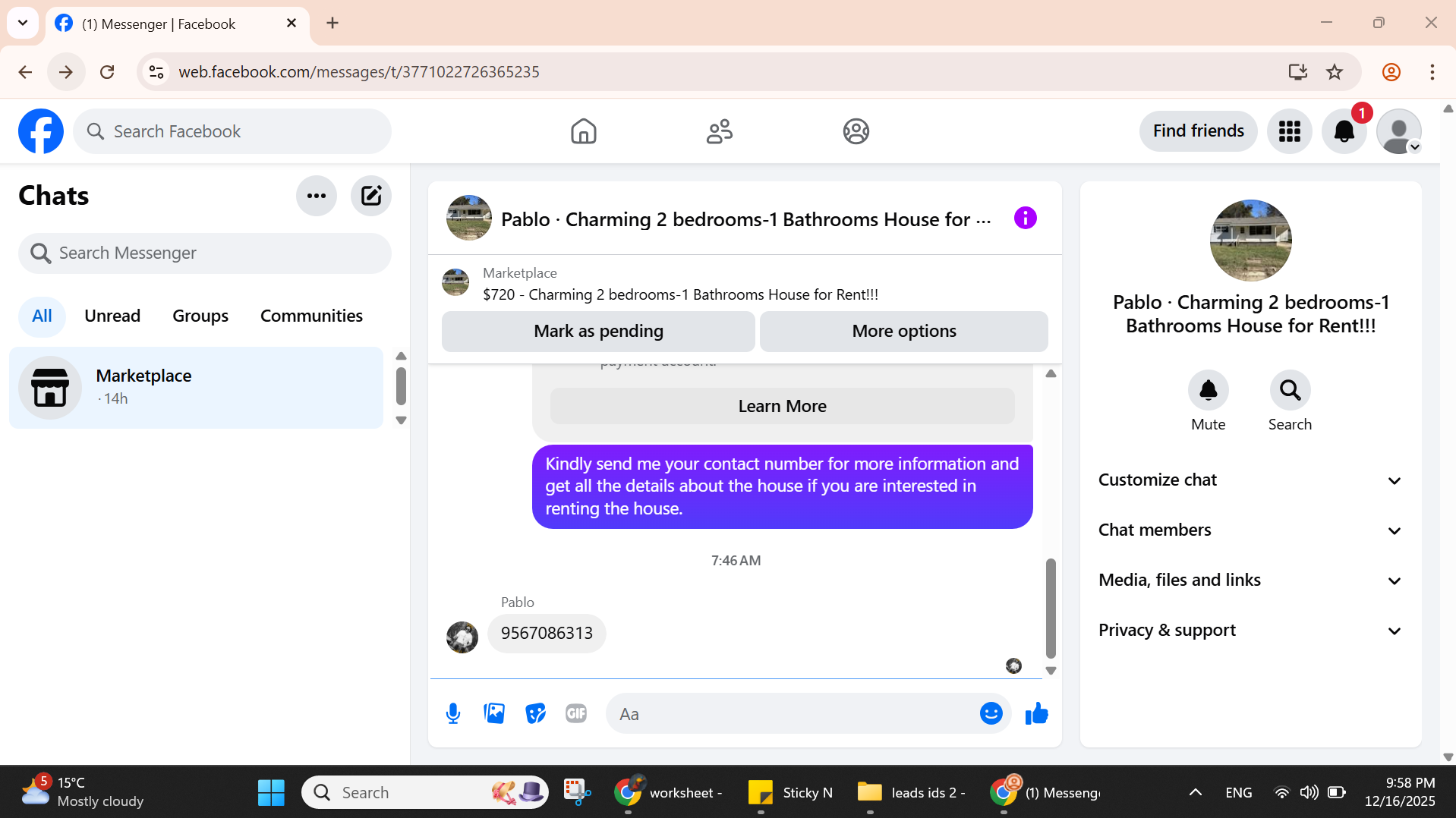The image size is (1456, 818).
Task: Search in conversation magnifier icon
Action: pyautogui.click(x=1290, y=390)
